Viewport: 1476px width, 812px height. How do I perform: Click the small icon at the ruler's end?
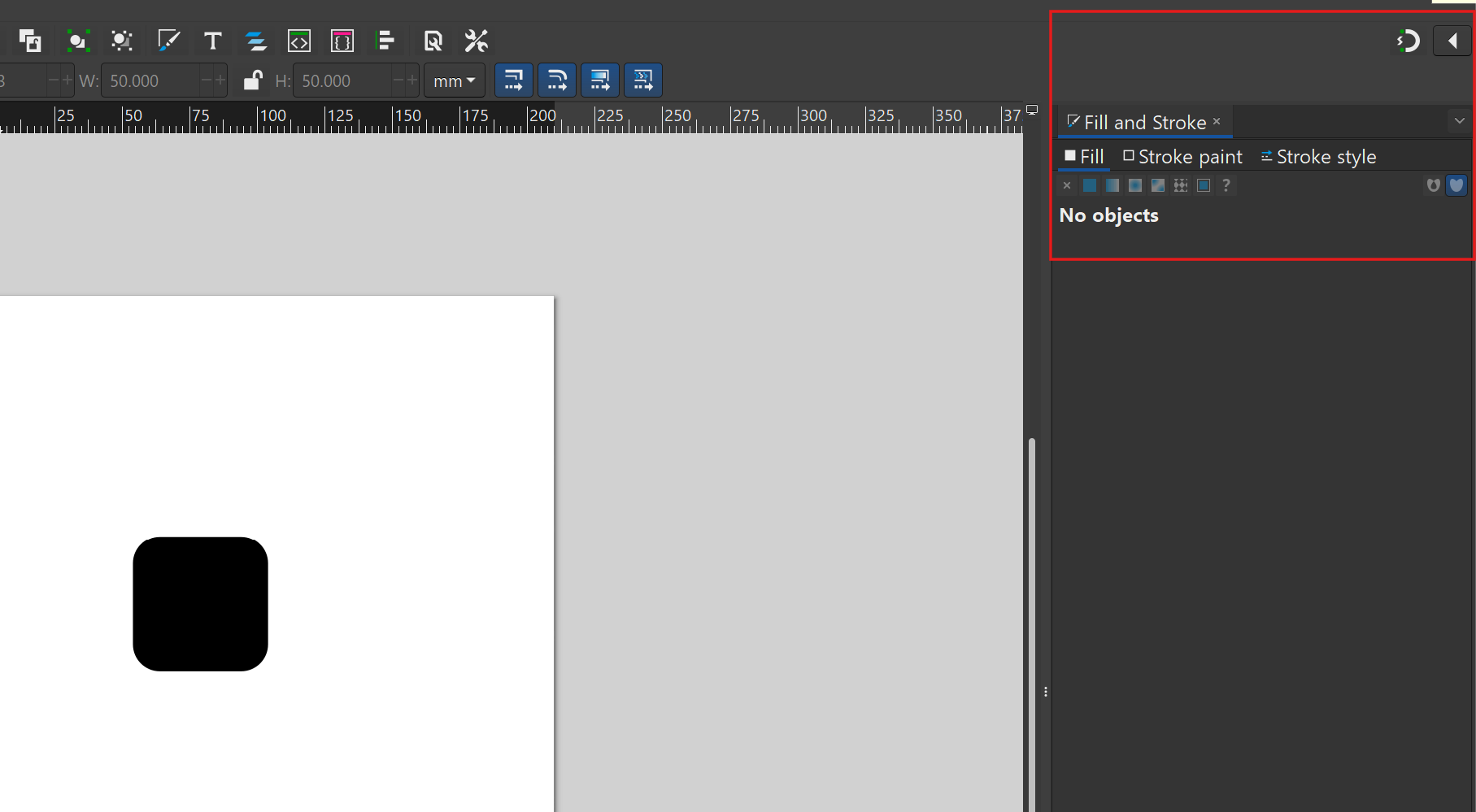[1032, 109]
